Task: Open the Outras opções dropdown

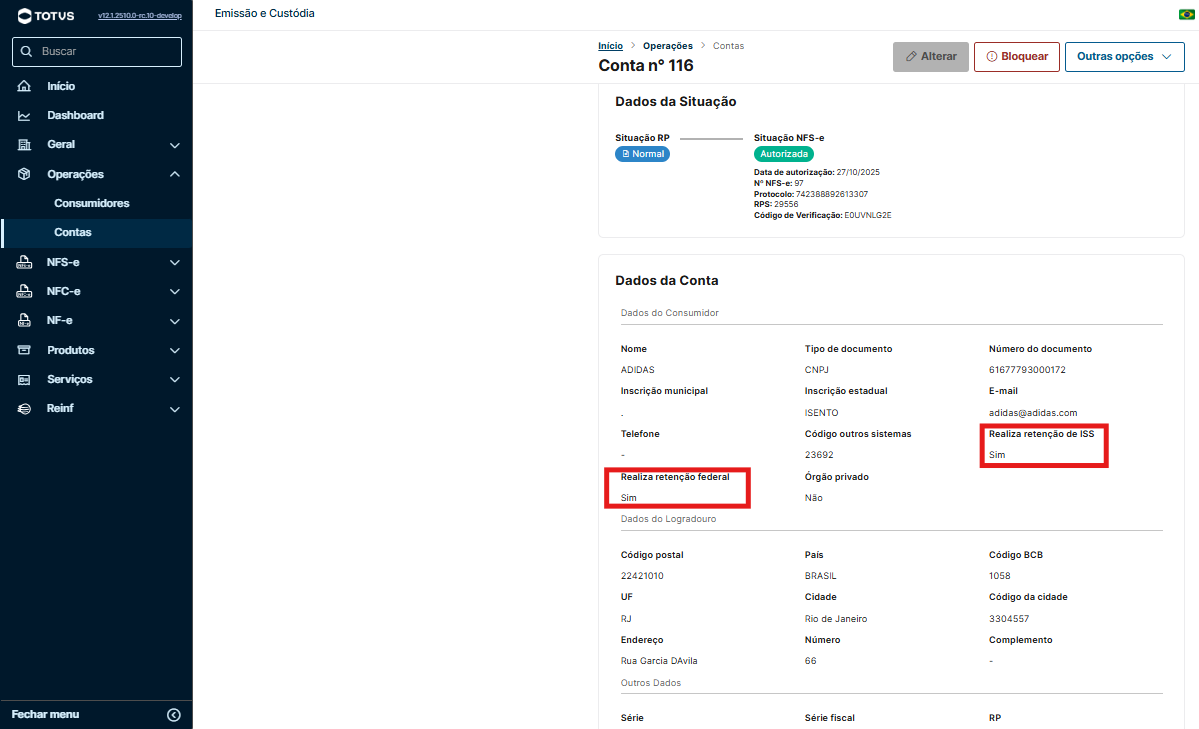Action: point(1124,57)
